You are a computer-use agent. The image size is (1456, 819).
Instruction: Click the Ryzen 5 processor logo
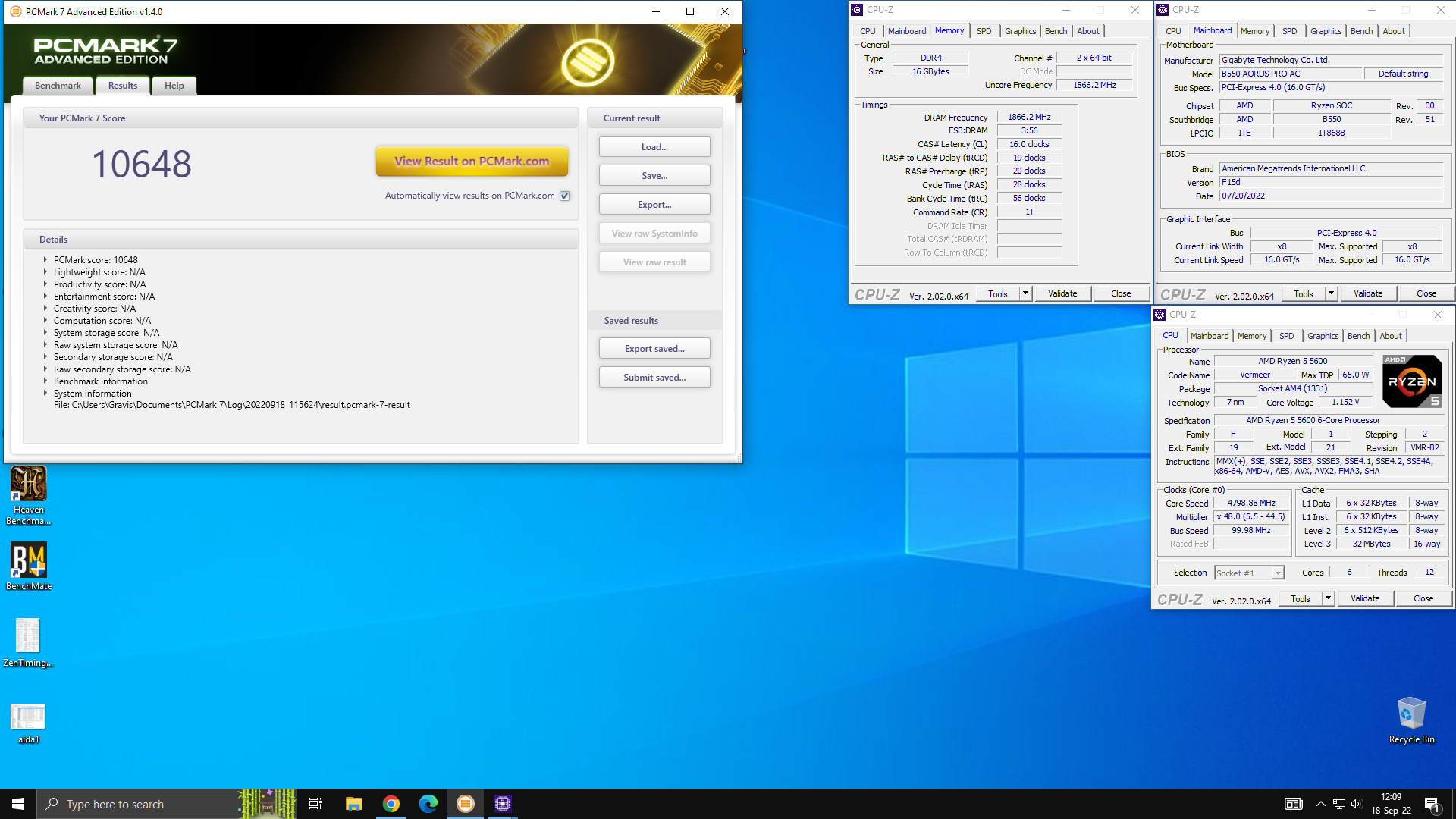point(1412,381)
